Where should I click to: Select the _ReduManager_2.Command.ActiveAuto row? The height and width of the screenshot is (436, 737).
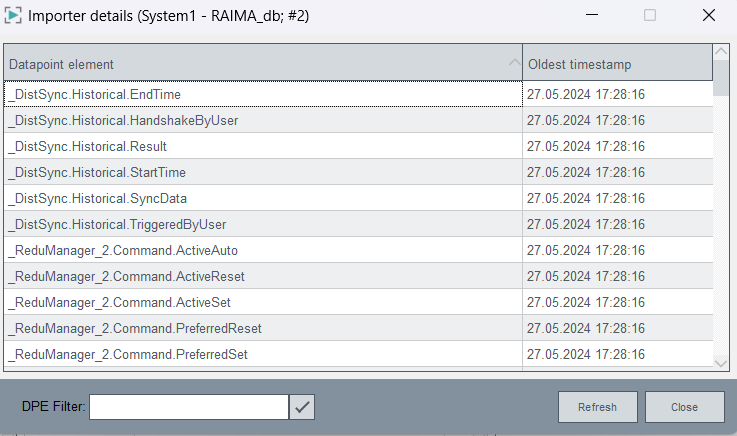coord(262,250)
